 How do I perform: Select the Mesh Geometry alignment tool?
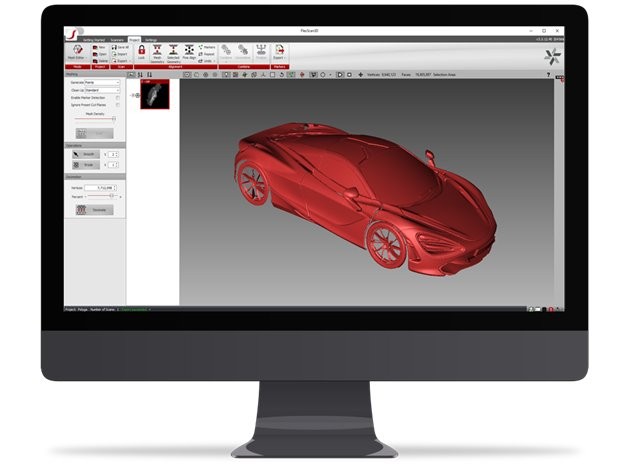158,51
